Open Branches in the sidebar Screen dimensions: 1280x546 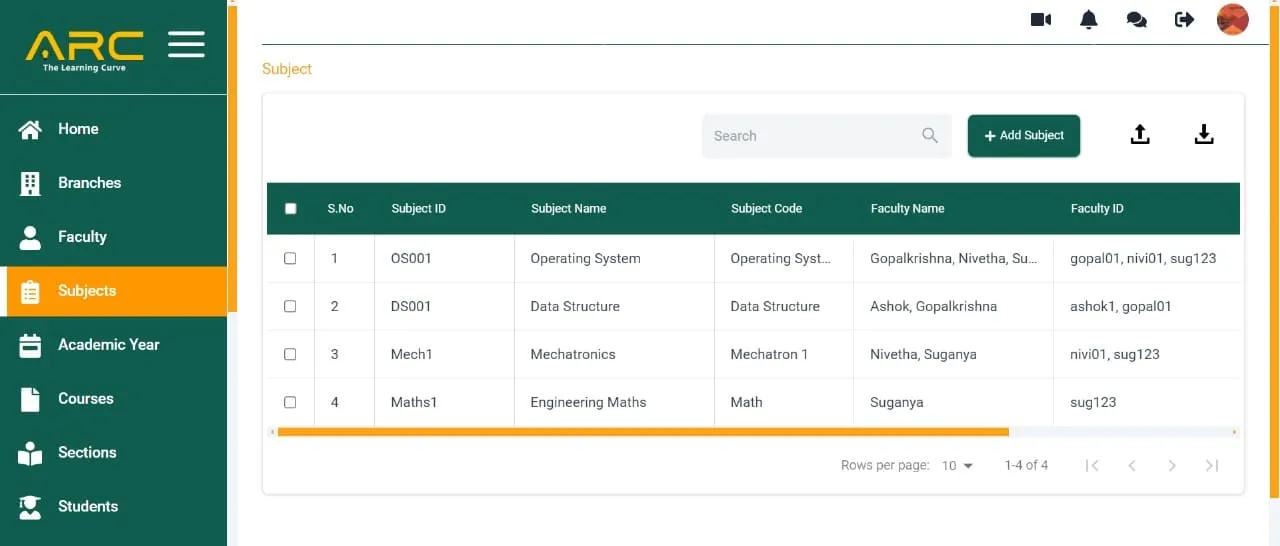point(113,183)
